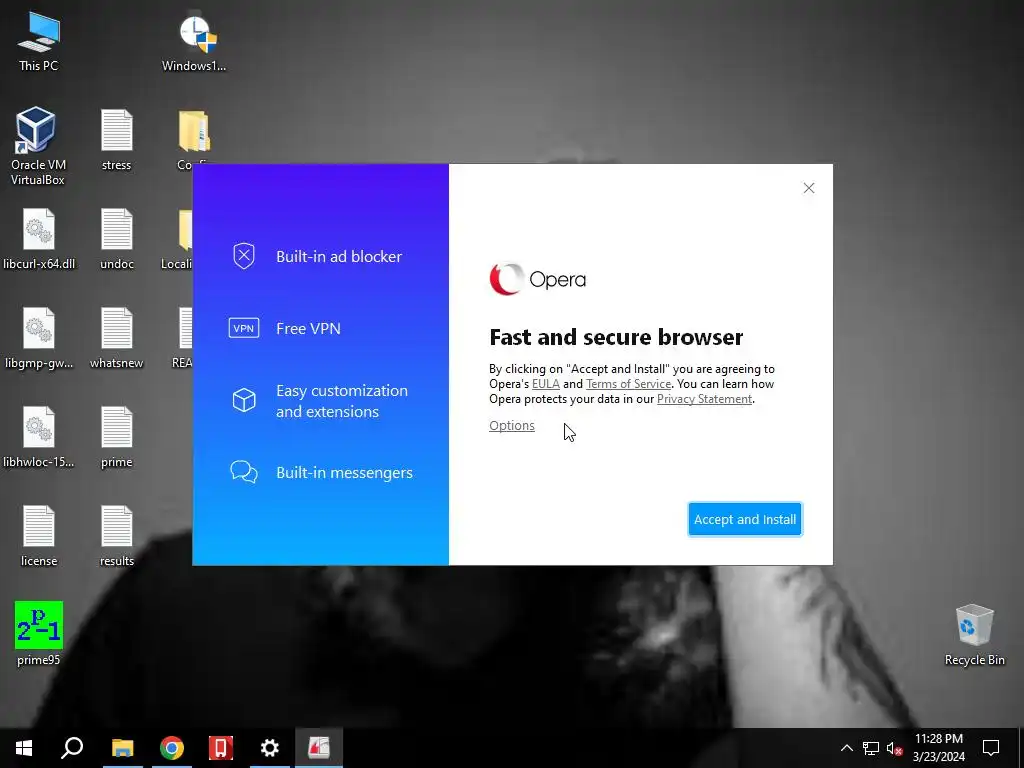Select the libhwloc-15 file icon
This screenshot has height=768, width=1024.
[x=39, y=438]
